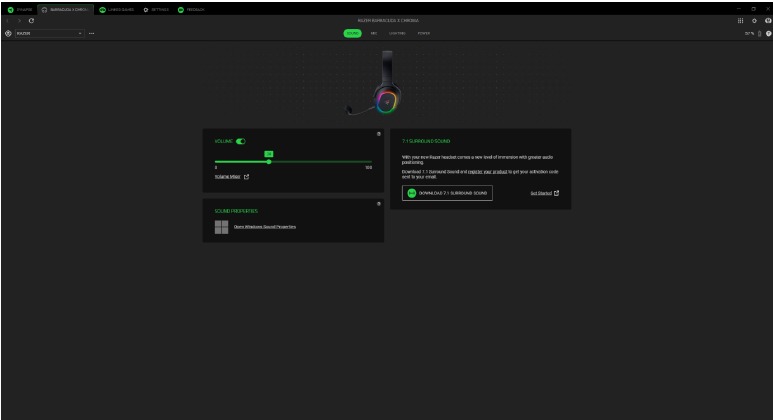Click the back navigation arrow
773x420 pixels.
tap(8, 21)
